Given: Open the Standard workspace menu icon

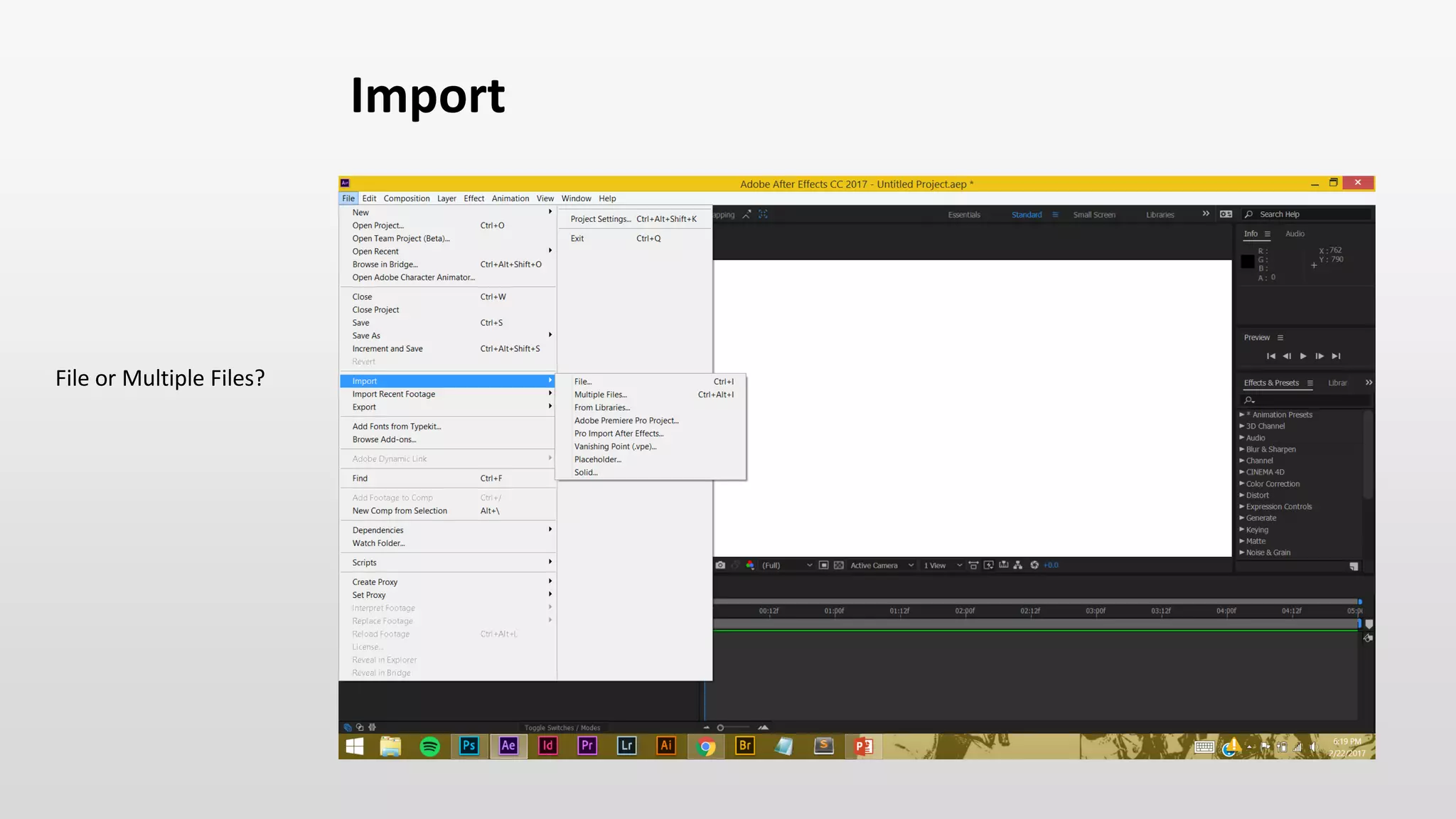Looking at the screenshot, I should tap(1055, 215).
